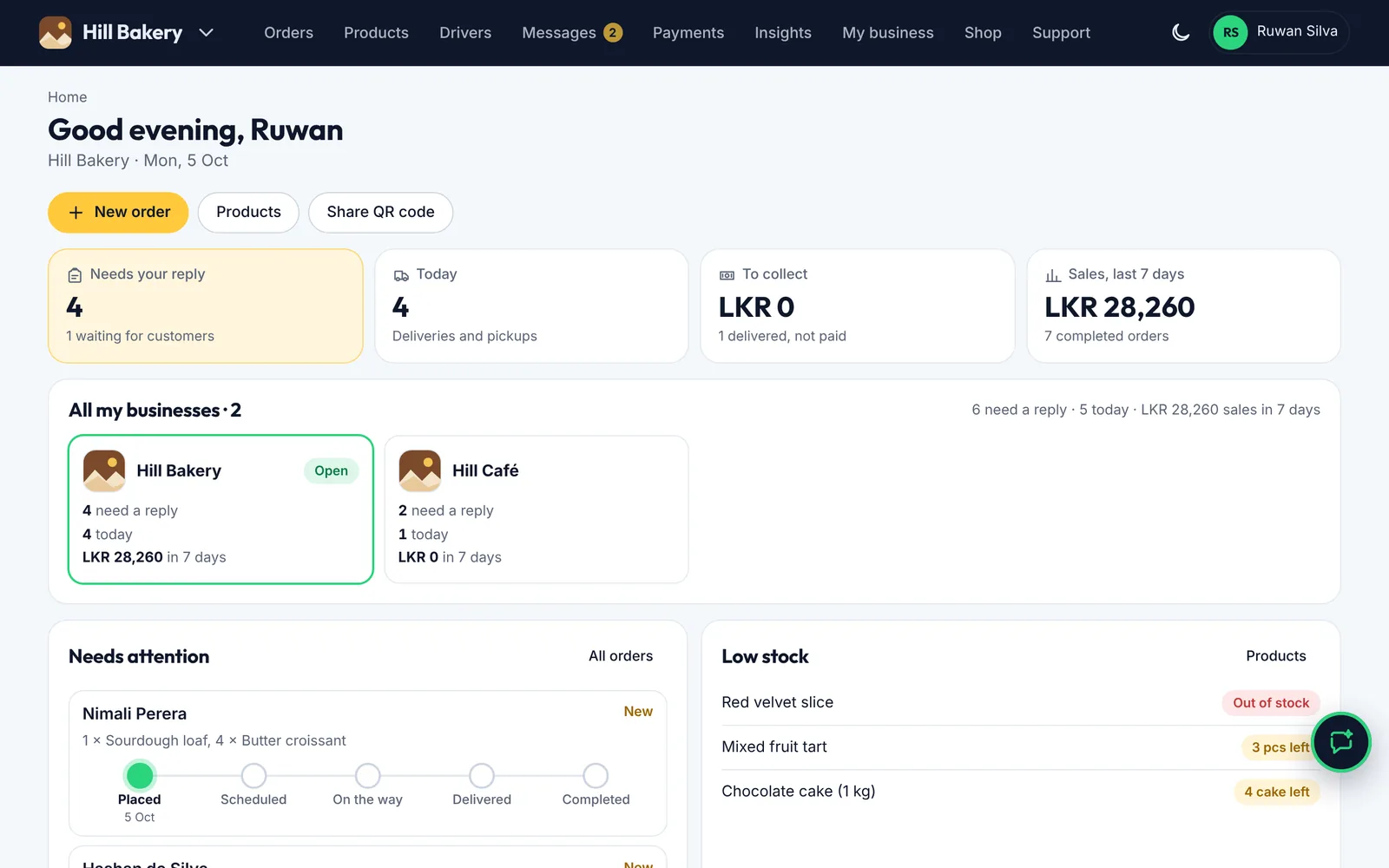Image resolution: width=1389 pixels, height=868 pixels.
Task: Select the Hill Café business thumbnail
Action: point(420,470)
